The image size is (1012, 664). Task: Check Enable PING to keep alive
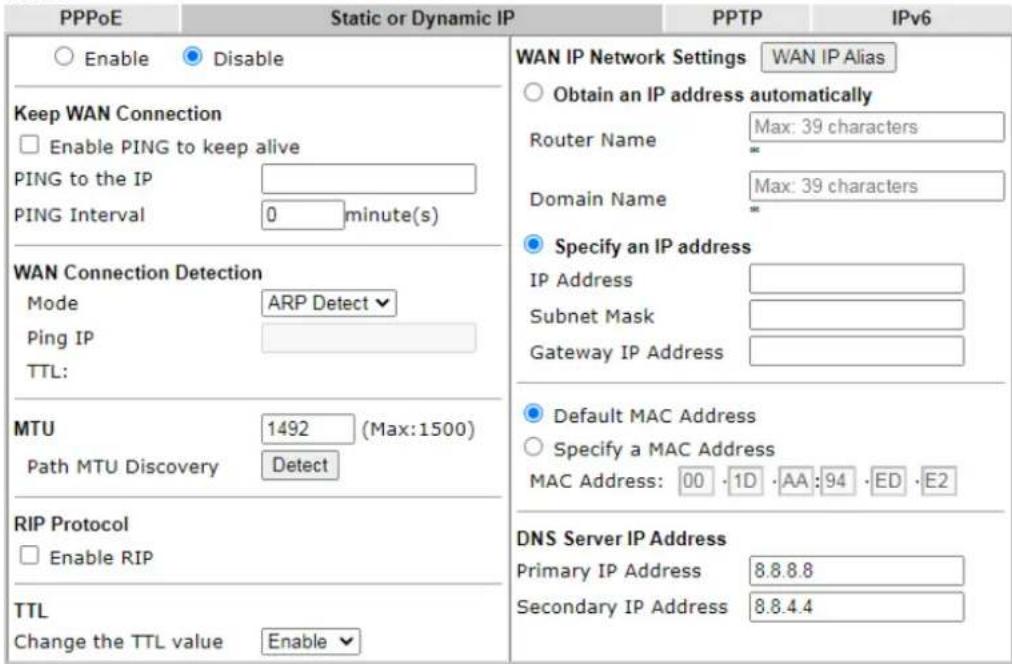pyautogui.click(x=29, y=145)
